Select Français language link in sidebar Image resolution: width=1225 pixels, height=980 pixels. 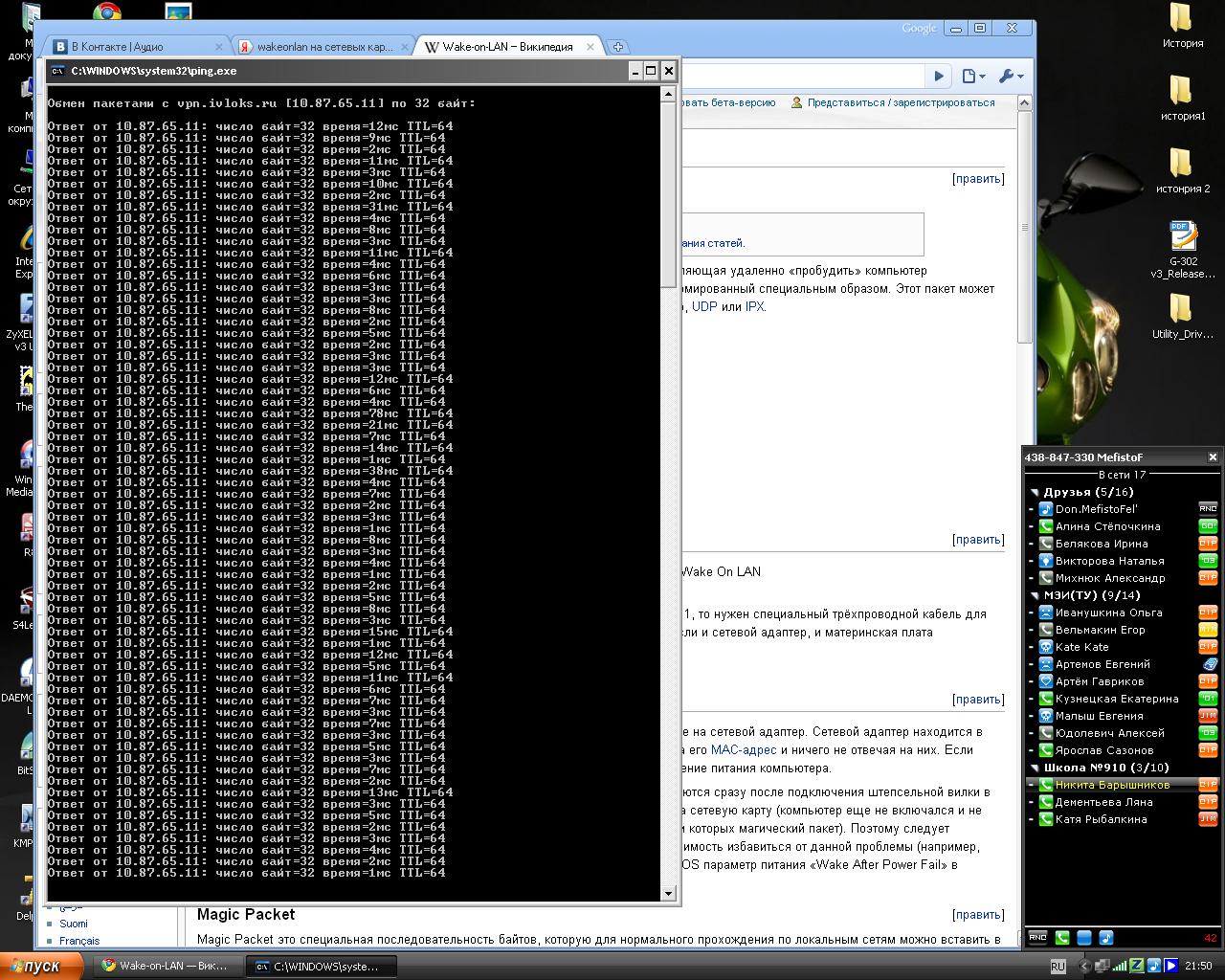[79, 941]
